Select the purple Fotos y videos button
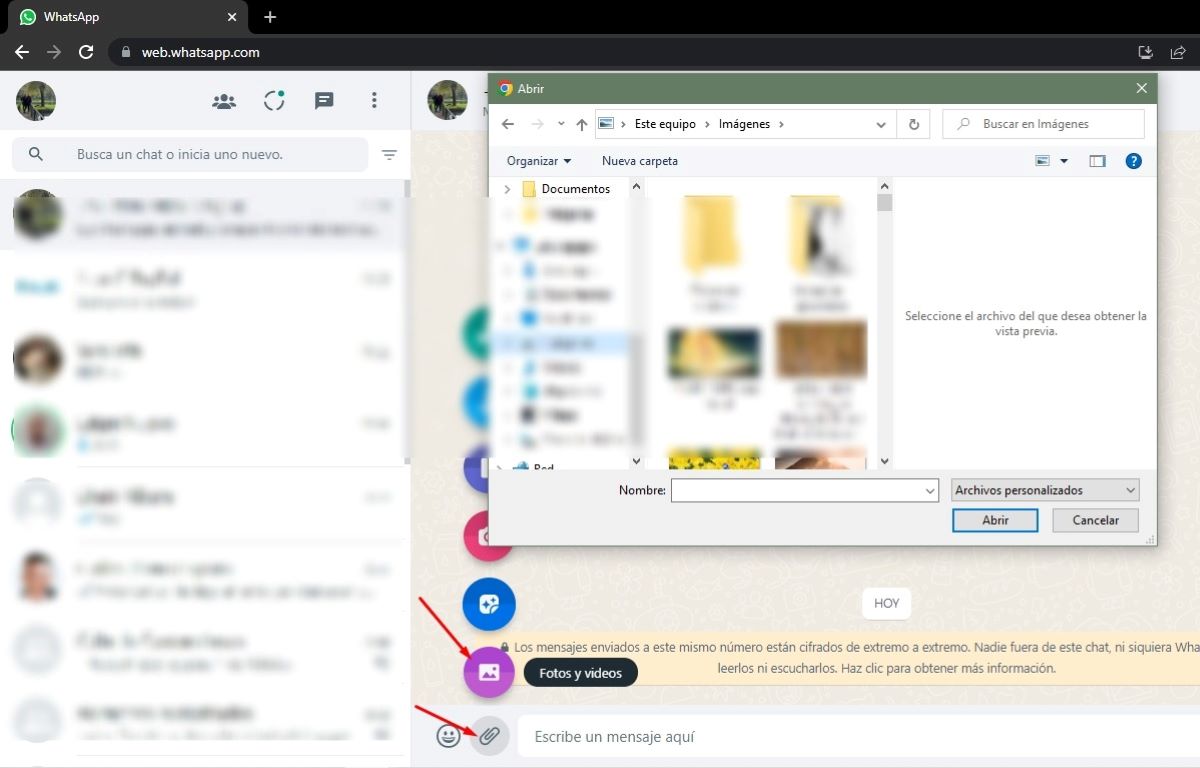 coord(489,673)
